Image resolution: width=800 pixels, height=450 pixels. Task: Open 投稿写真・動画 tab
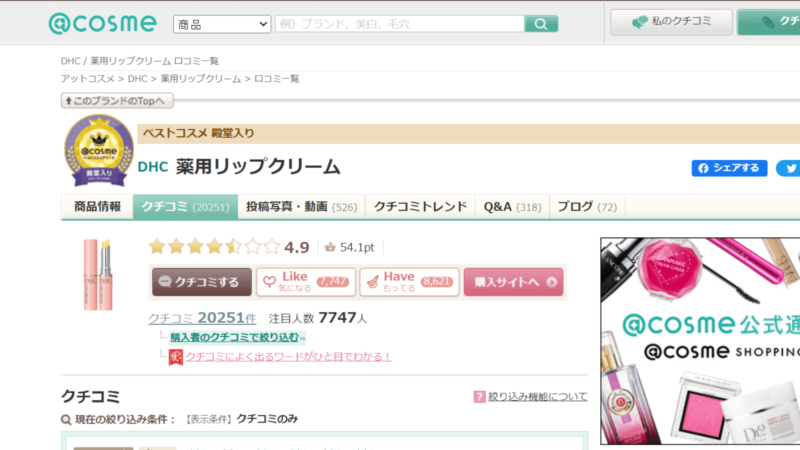pyautogui.click(x=302, y=207)
